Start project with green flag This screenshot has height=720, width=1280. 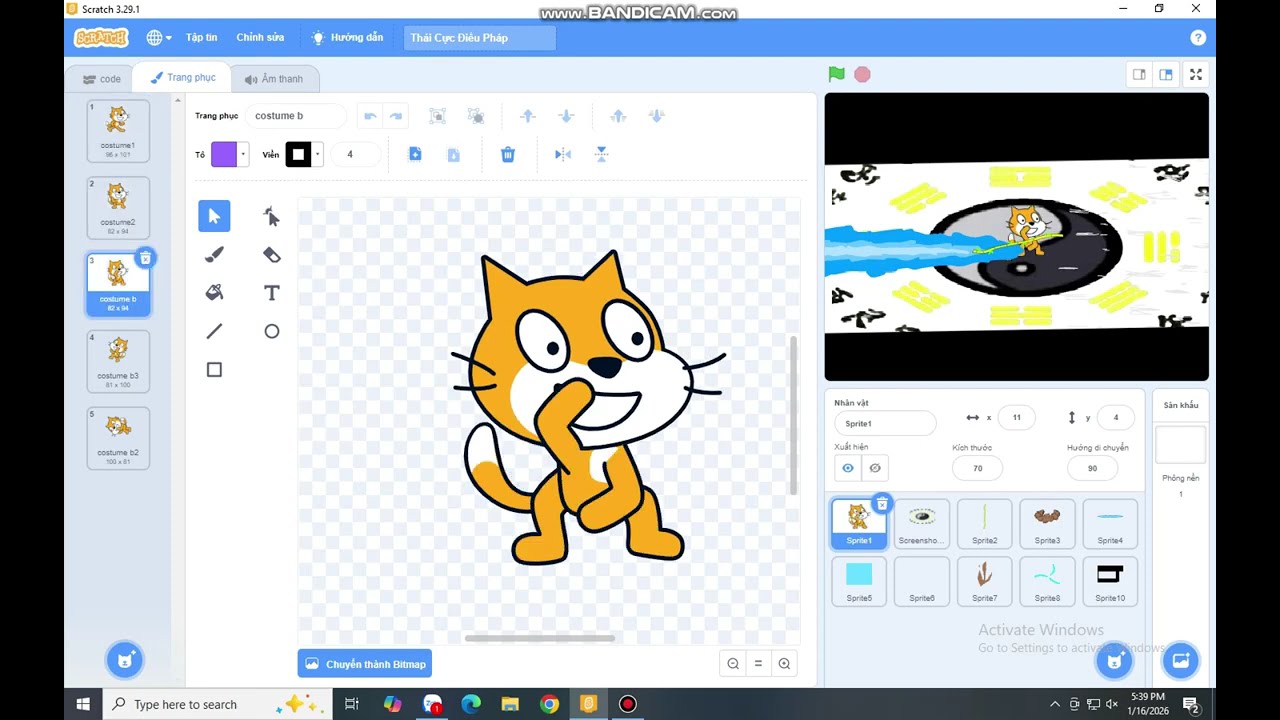(836, 74)
